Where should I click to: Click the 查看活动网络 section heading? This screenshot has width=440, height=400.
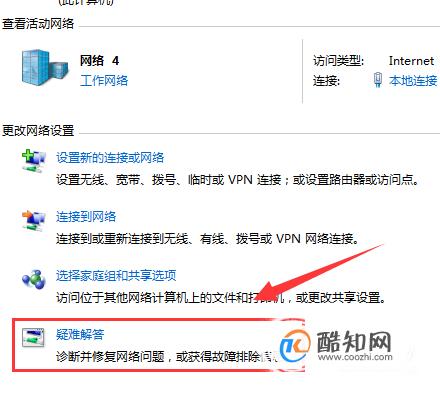pyautogui.click(x=38, y=24)
